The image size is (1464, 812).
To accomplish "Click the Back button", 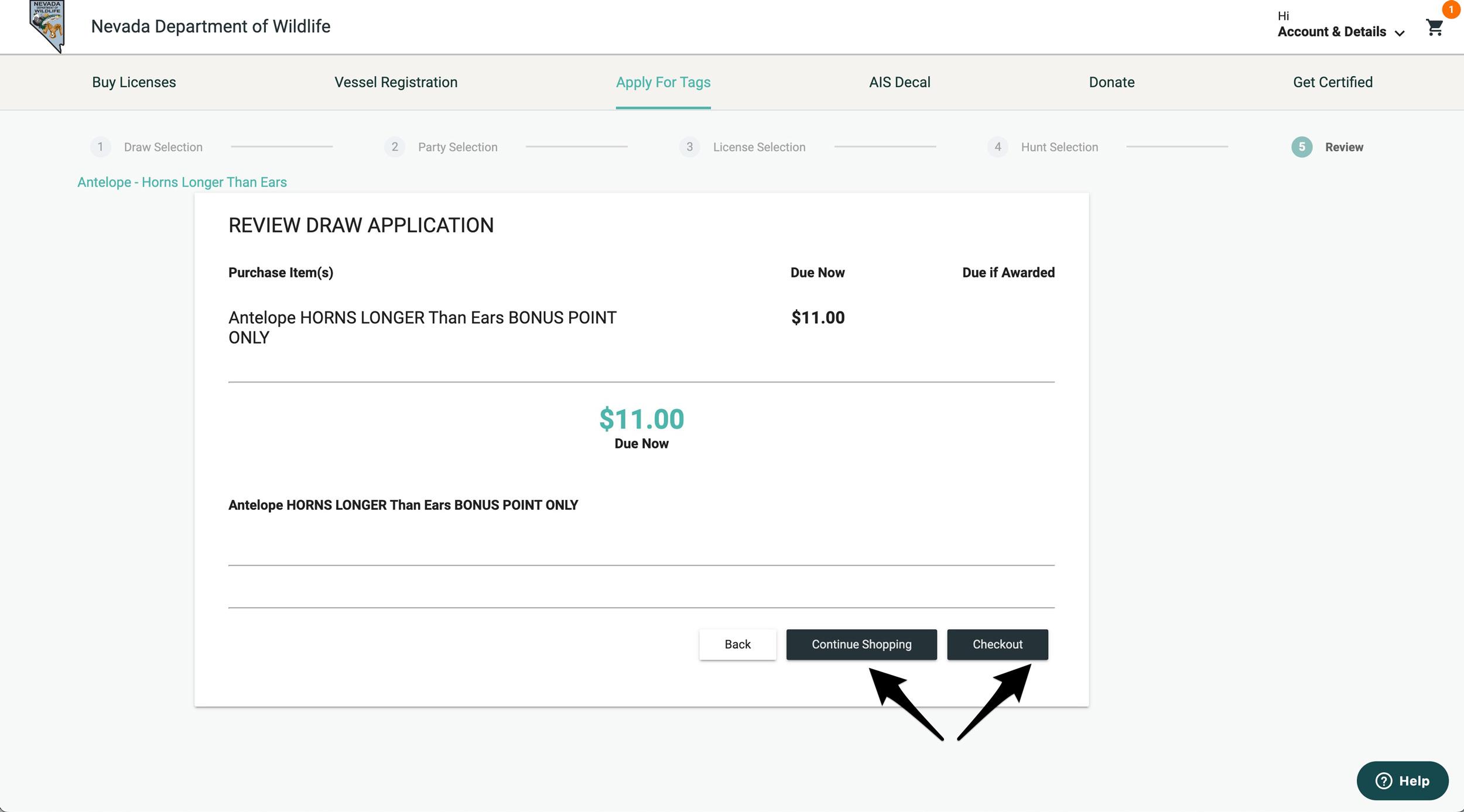I will click(738, 644).
